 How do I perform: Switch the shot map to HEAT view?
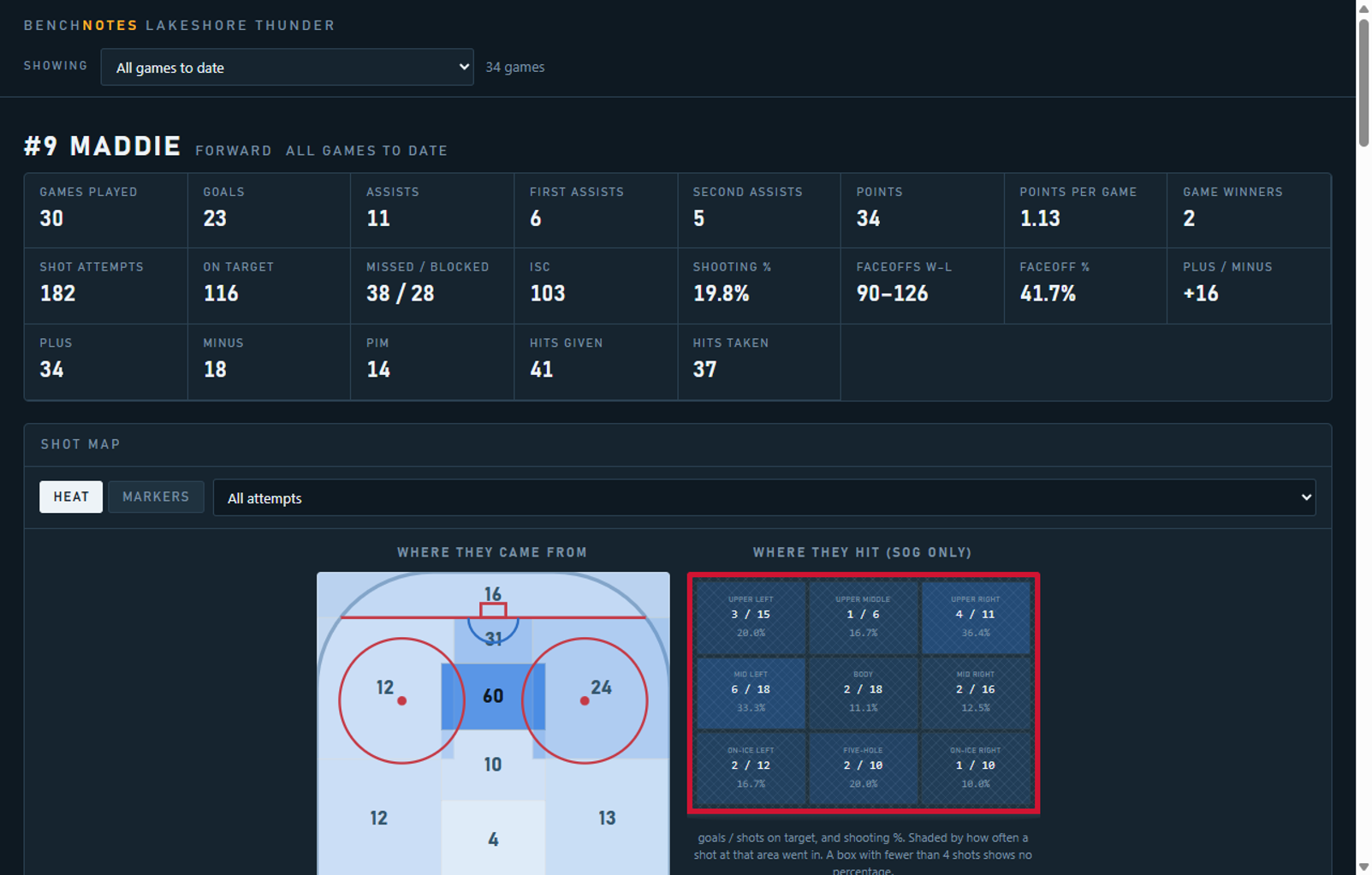pos(71,497)
